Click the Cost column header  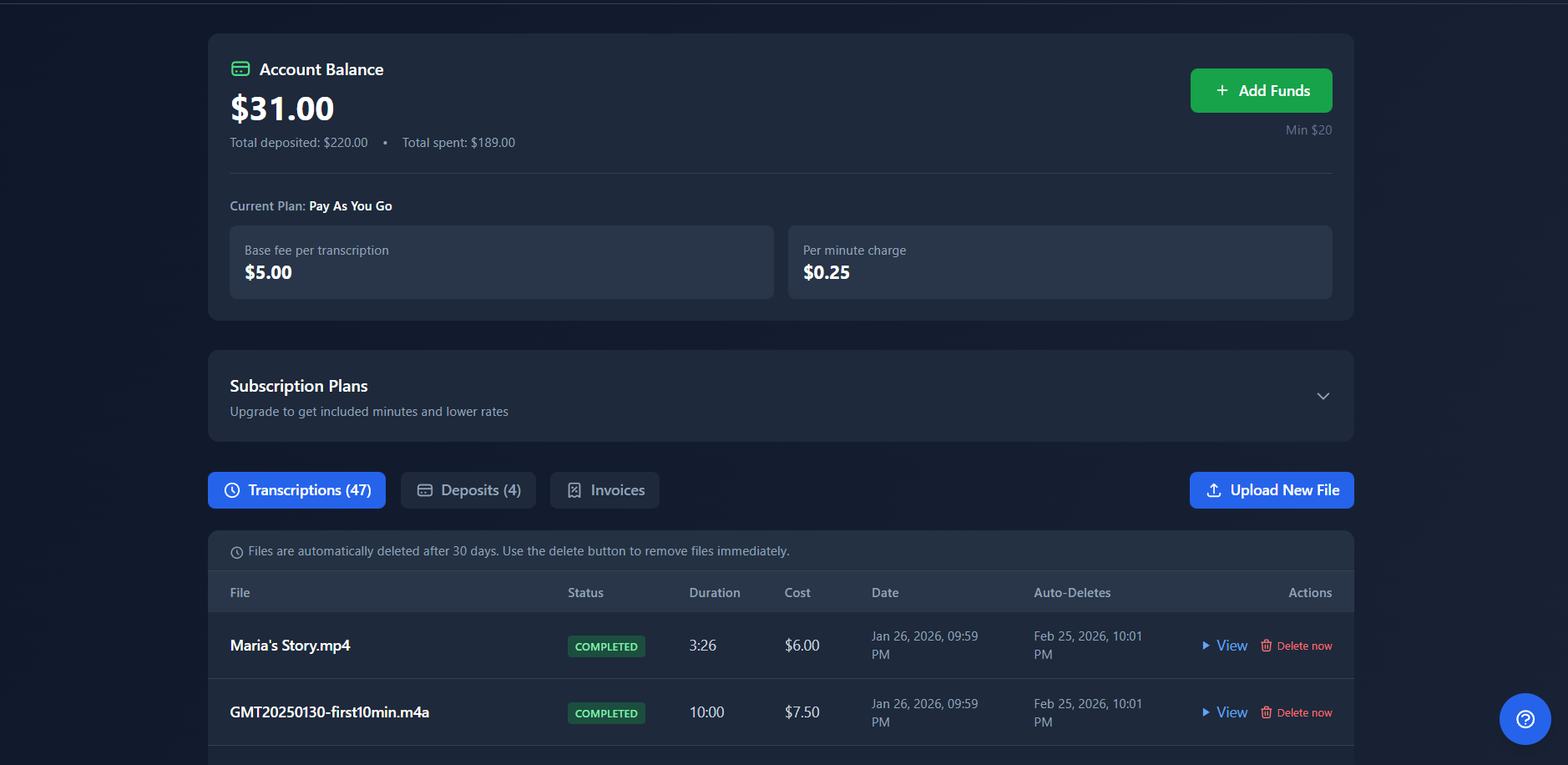pos(797,593)
